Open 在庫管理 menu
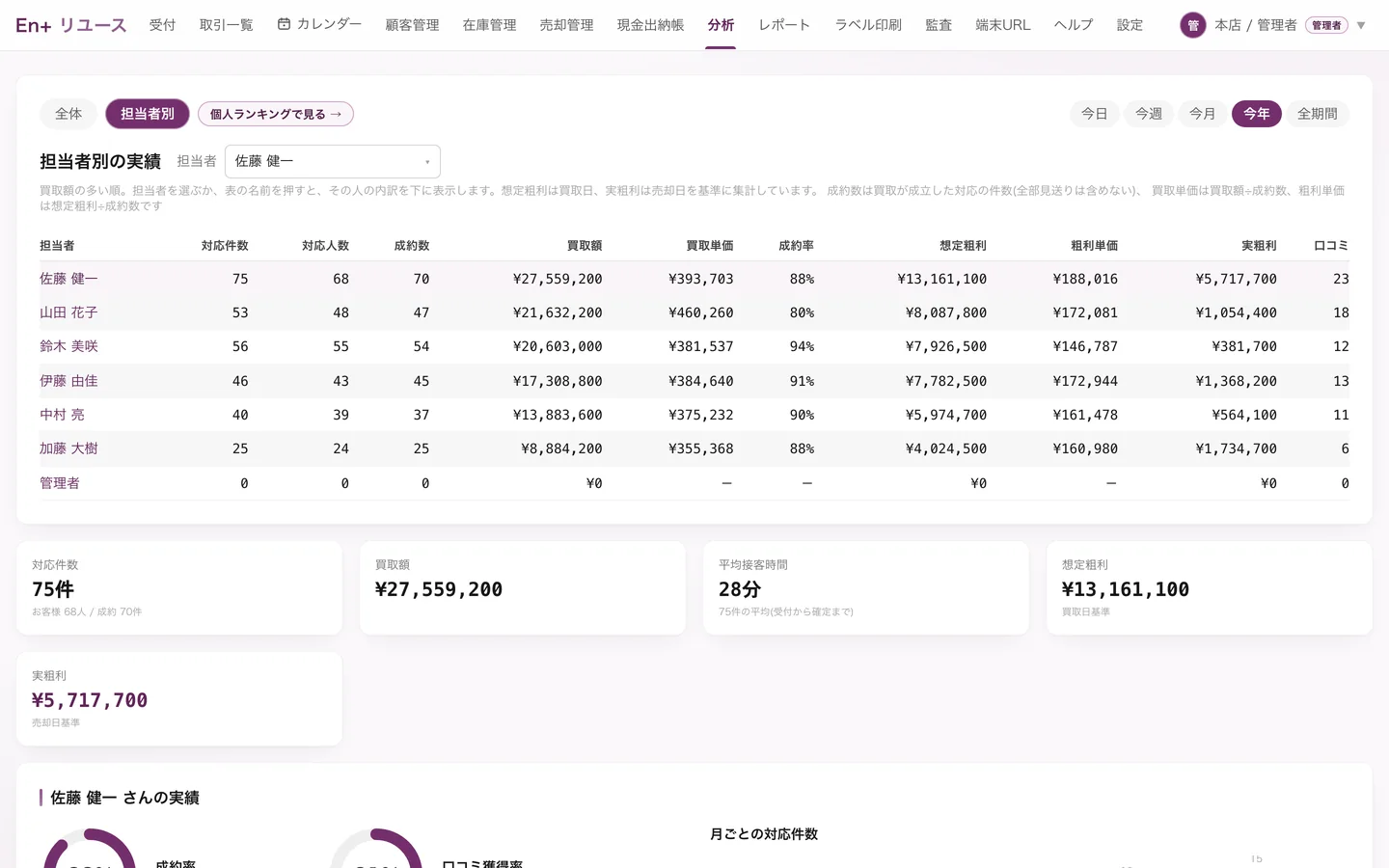The width and height of the screenshot is (1389, 868). [489, 25]
